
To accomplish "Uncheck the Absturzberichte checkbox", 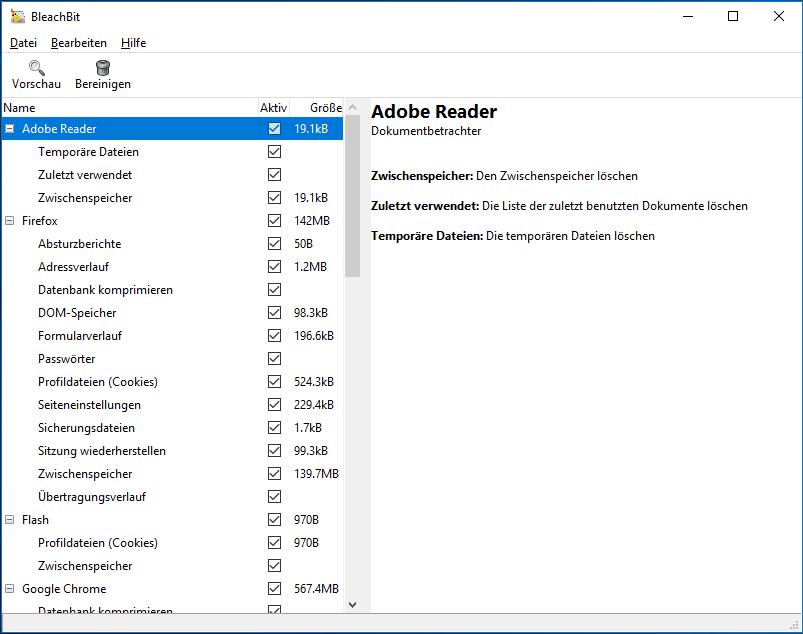I will pos(274,244).
